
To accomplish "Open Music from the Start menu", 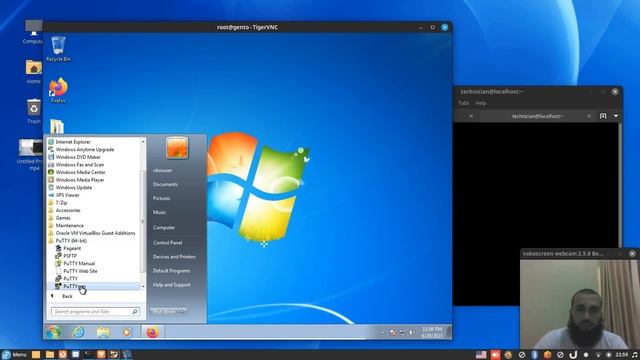I will (x=159, y=212).
